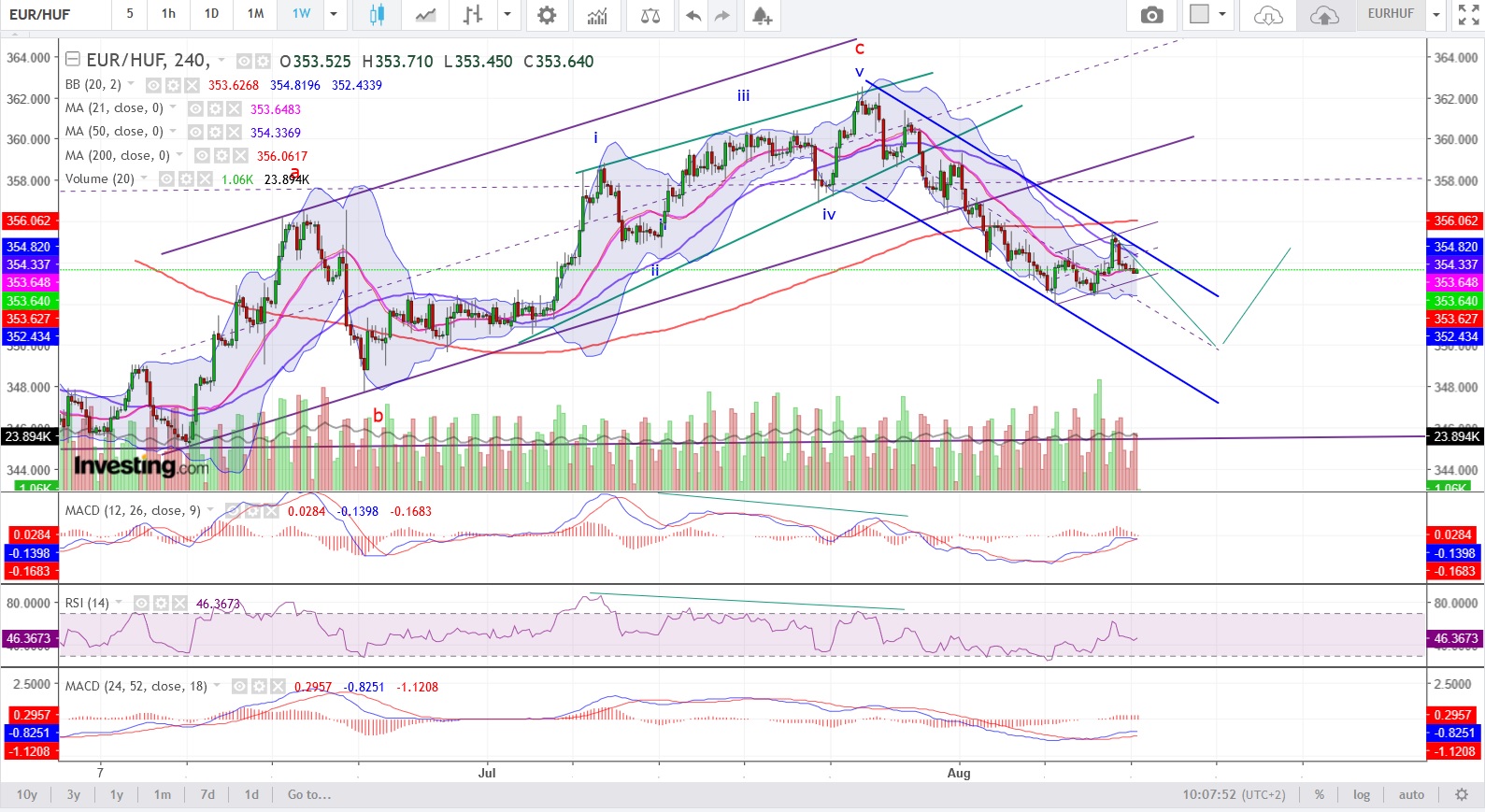Click the Go to... date button

[x=308, y=794]
